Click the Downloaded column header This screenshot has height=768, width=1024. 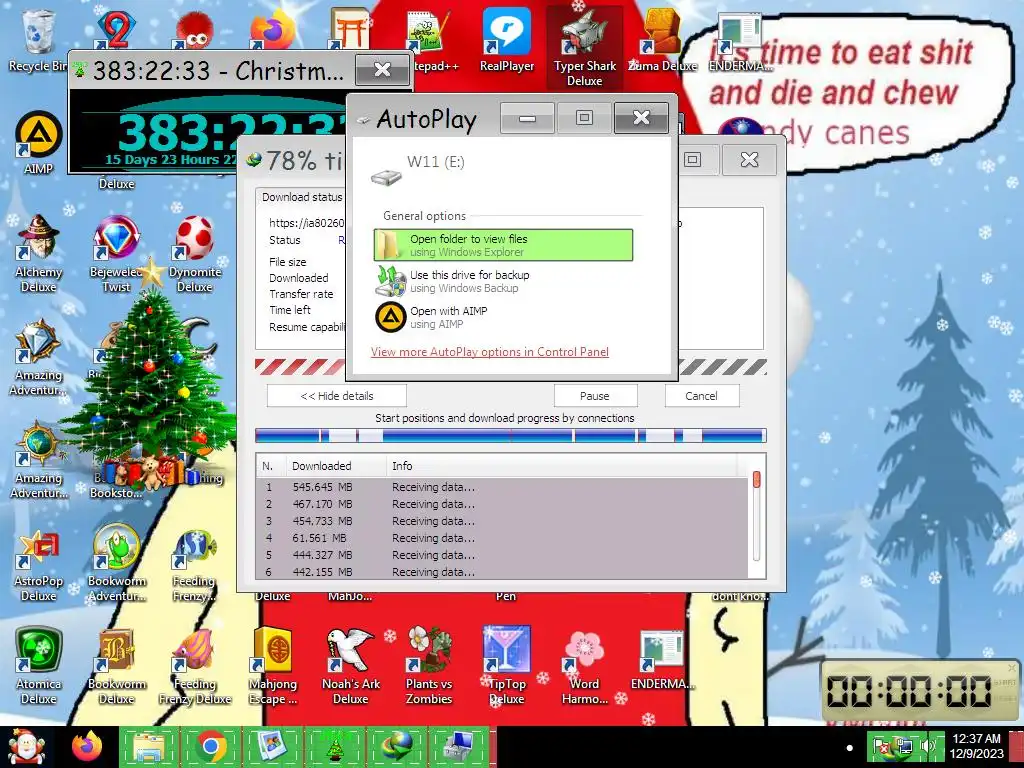[336, 466]
